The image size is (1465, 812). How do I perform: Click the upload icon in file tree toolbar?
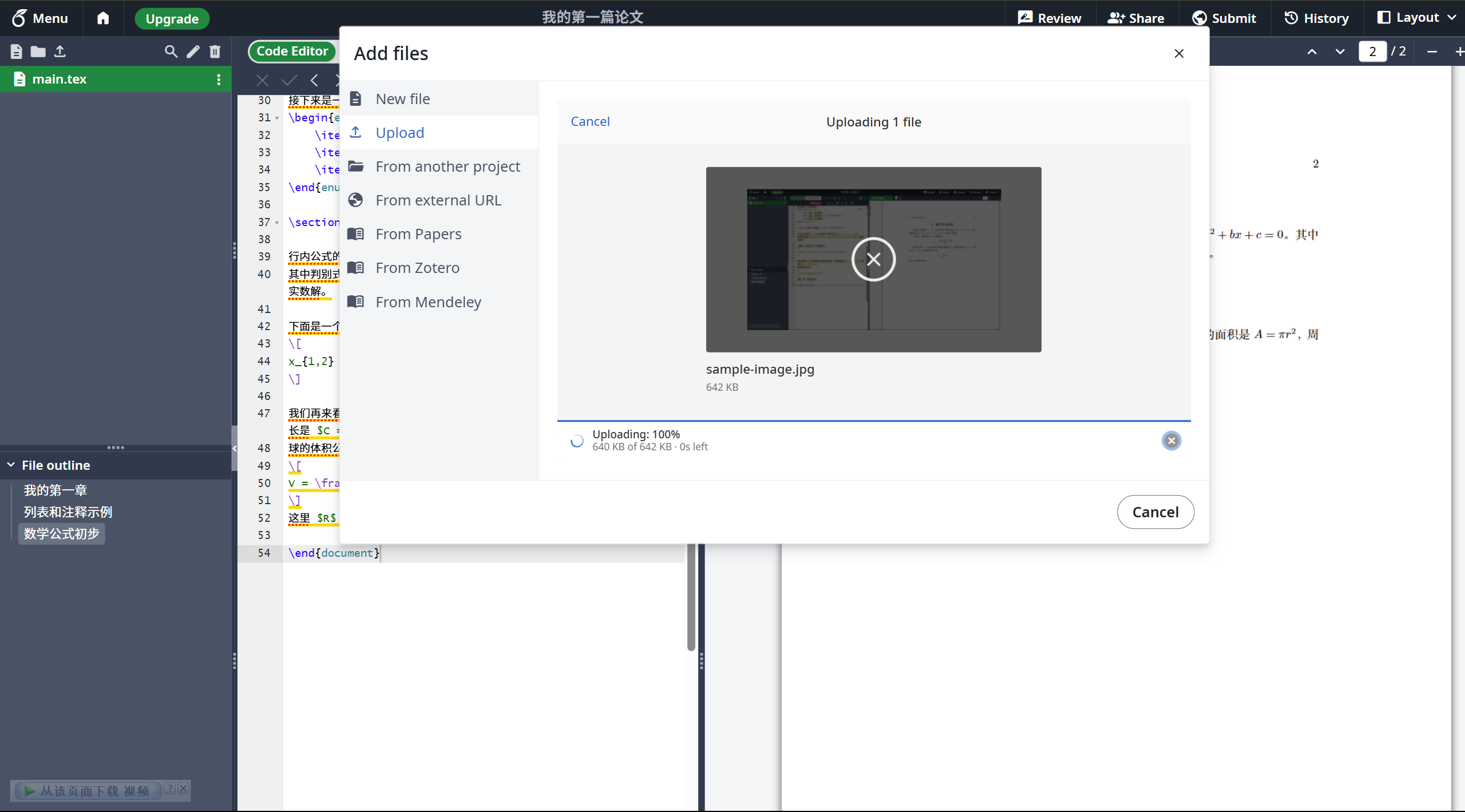coord(60,52)
